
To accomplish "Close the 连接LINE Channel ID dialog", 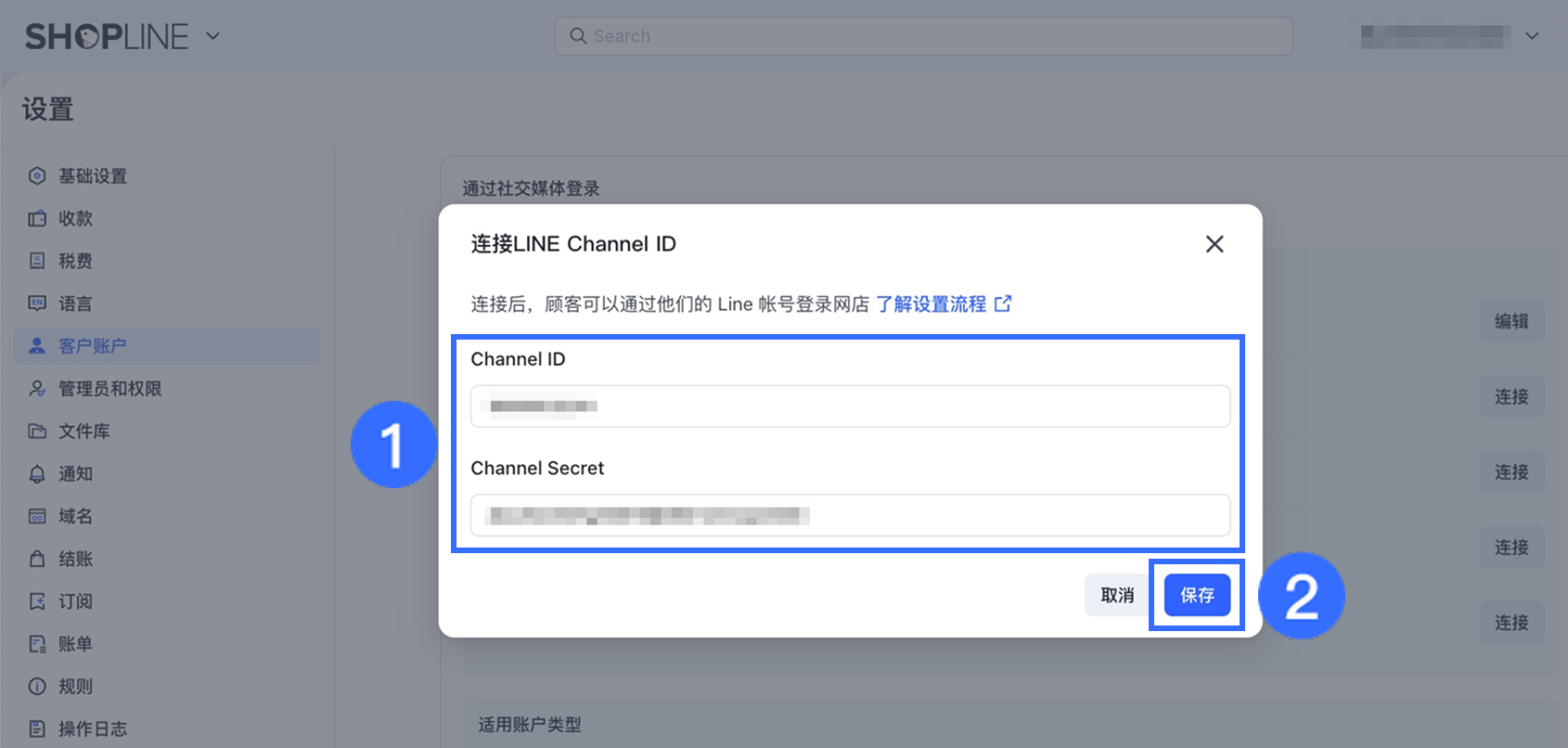I will [1215, 244].
